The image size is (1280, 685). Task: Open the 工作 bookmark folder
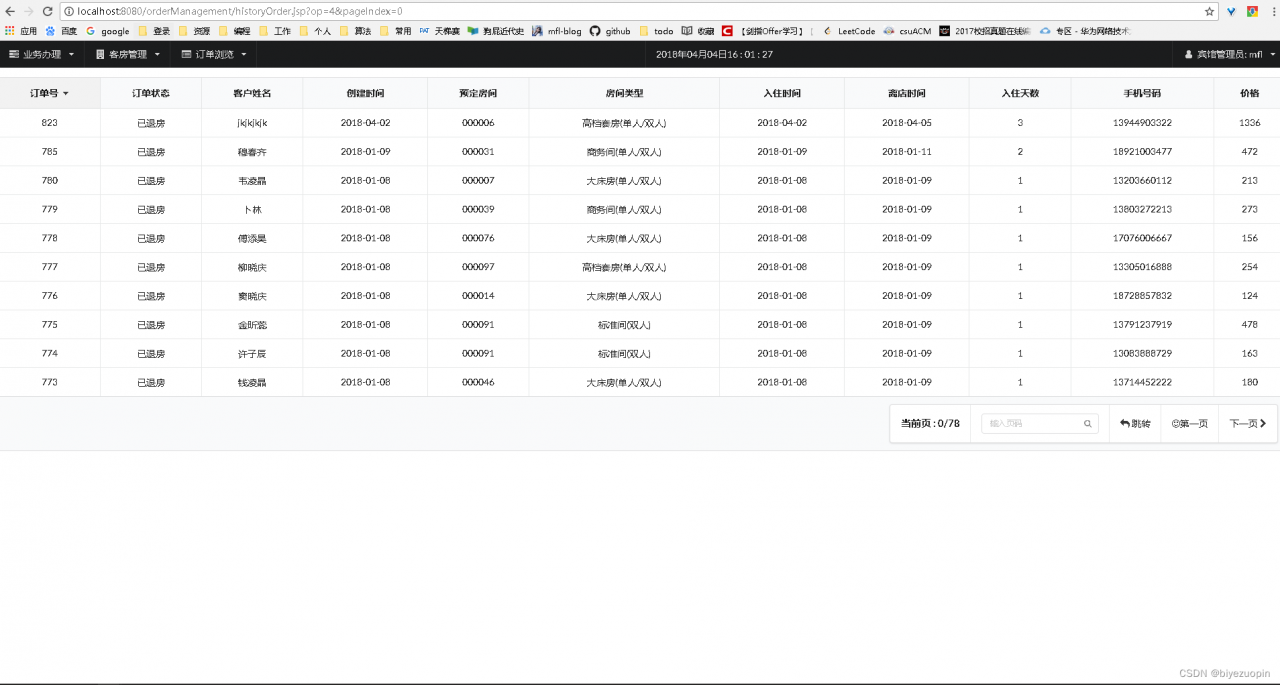[x=274, y=31]
